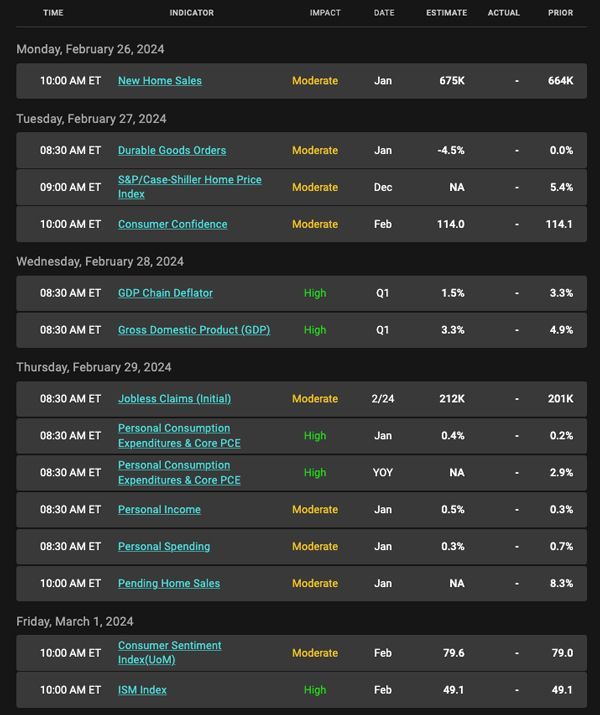Click the ESTIMATE column header

coord(446,13)
